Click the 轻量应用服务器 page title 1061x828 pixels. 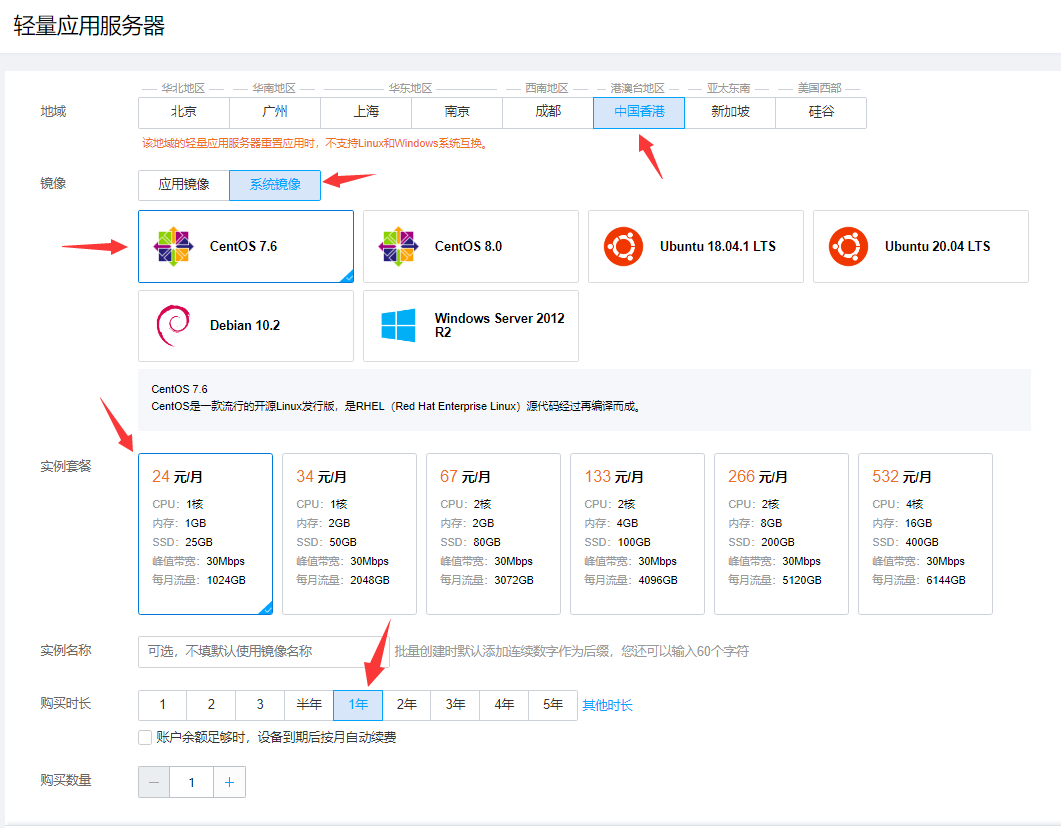point(89,26)
